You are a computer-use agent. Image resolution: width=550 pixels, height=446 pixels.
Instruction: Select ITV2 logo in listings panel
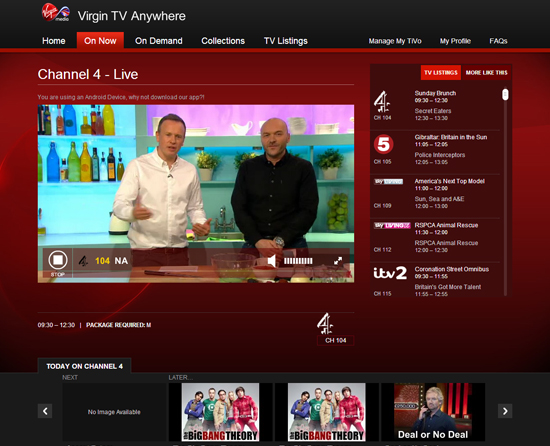pyautogui.click(x=390, y=273)
